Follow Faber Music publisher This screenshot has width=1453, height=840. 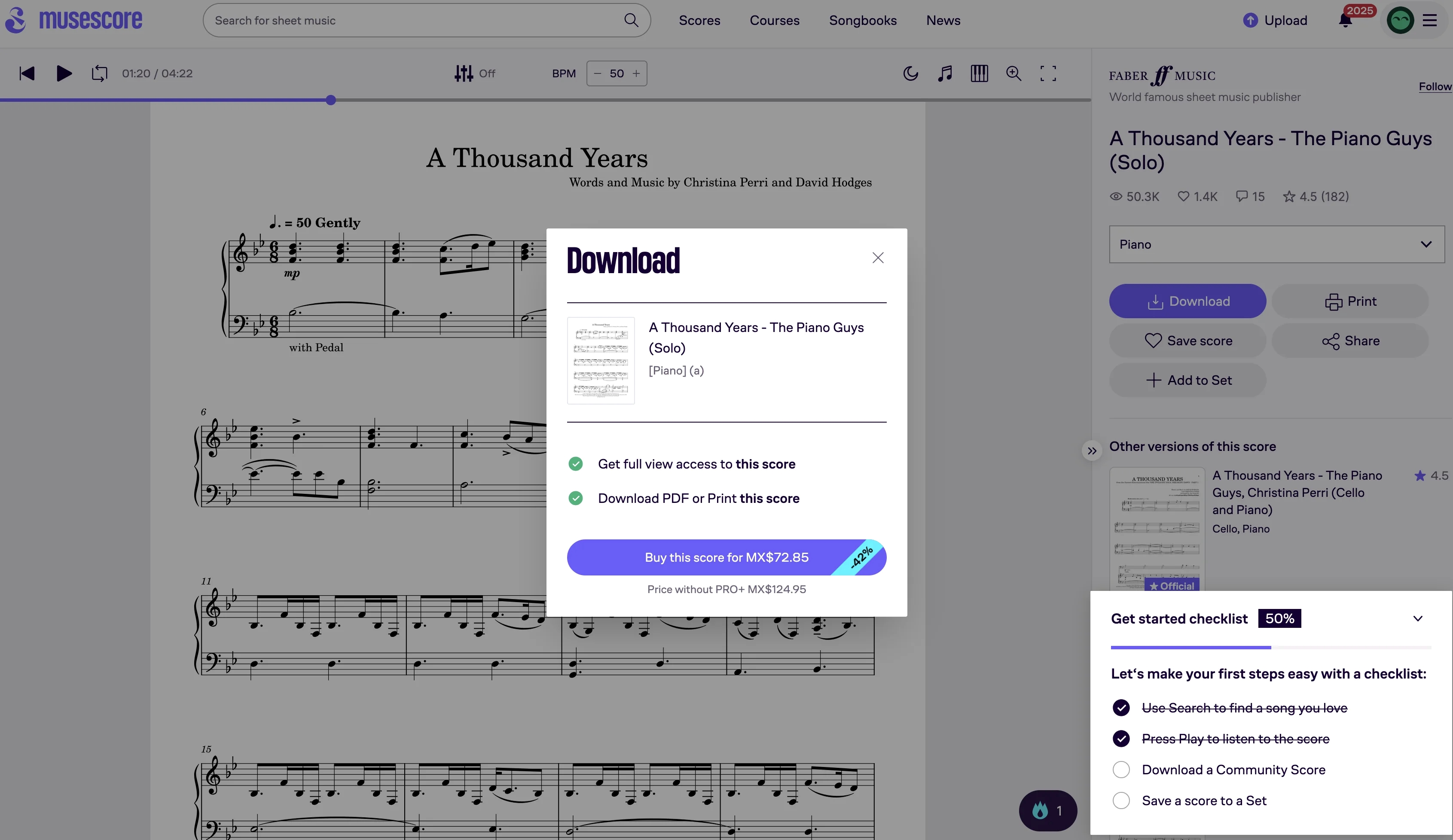tap(1435, 86)
